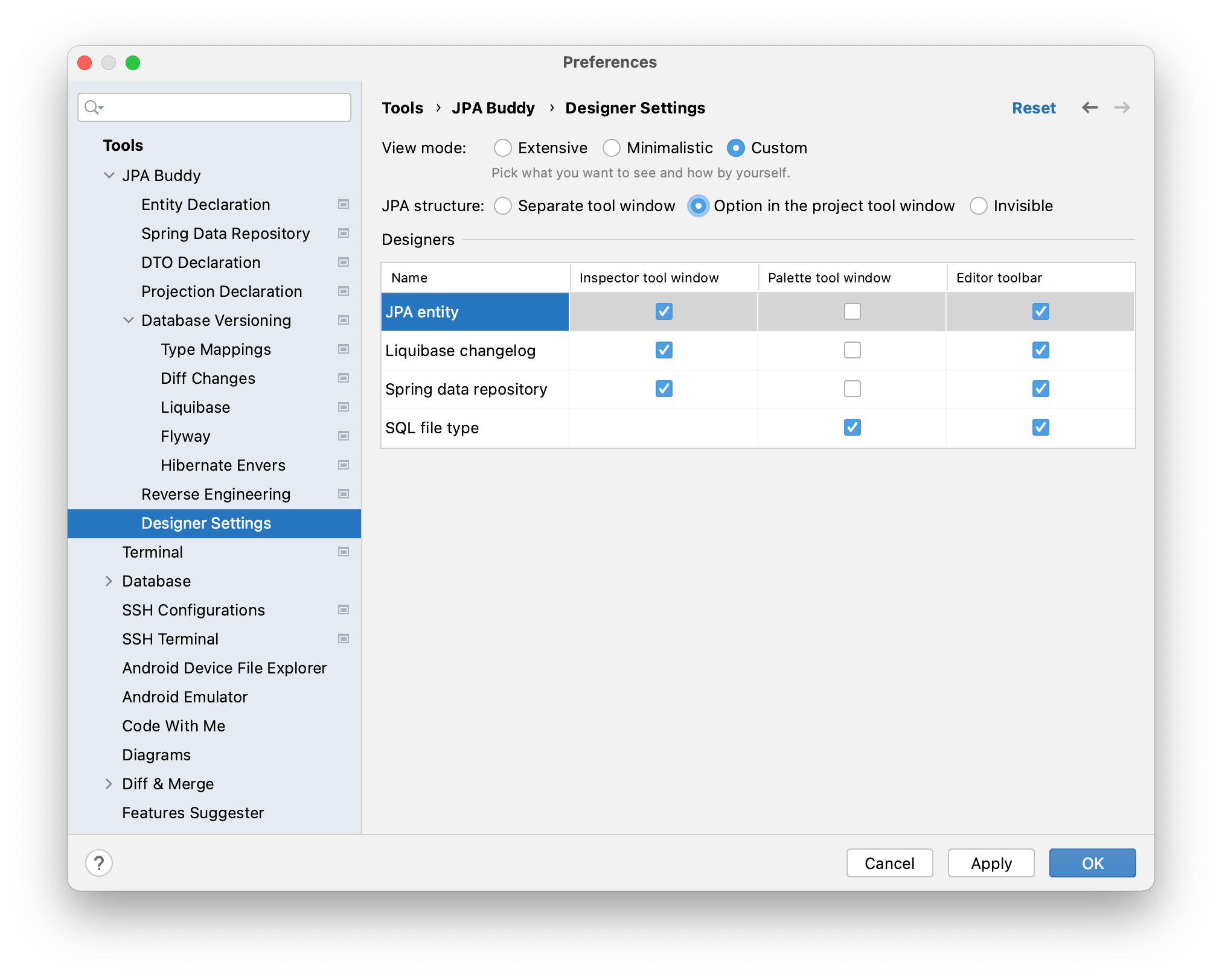1222x980 pixels.
Task: Click the Cancel button
Action: click(x=889, y=863)
